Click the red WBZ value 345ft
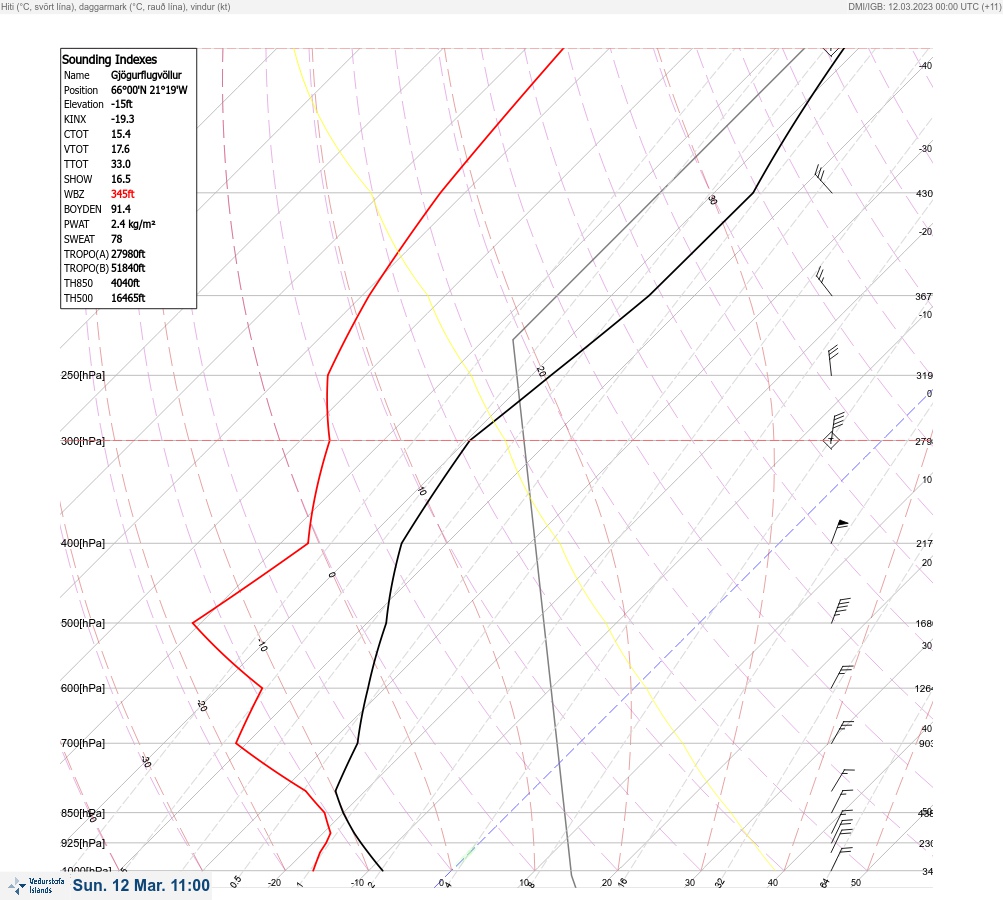The width and height of the screenshot is (1003, 900). tap(123, 194)
